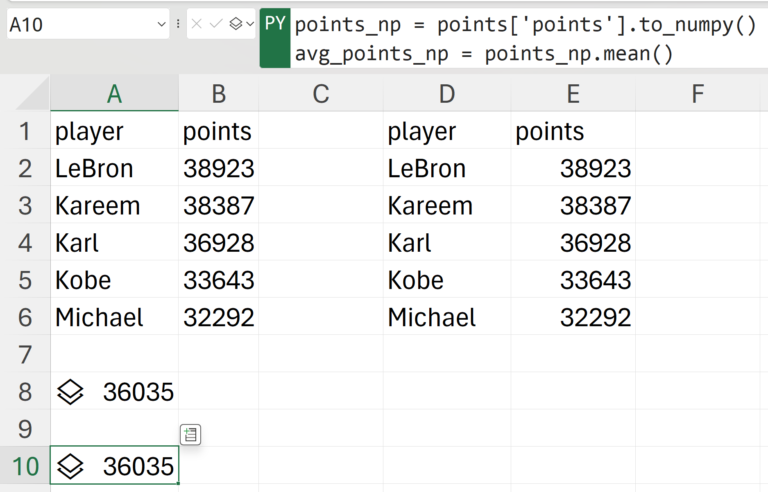Image resolution: width=768 pixels, height=492 pixels.
Task: Click the insert row floating icon
Action: 190,434
